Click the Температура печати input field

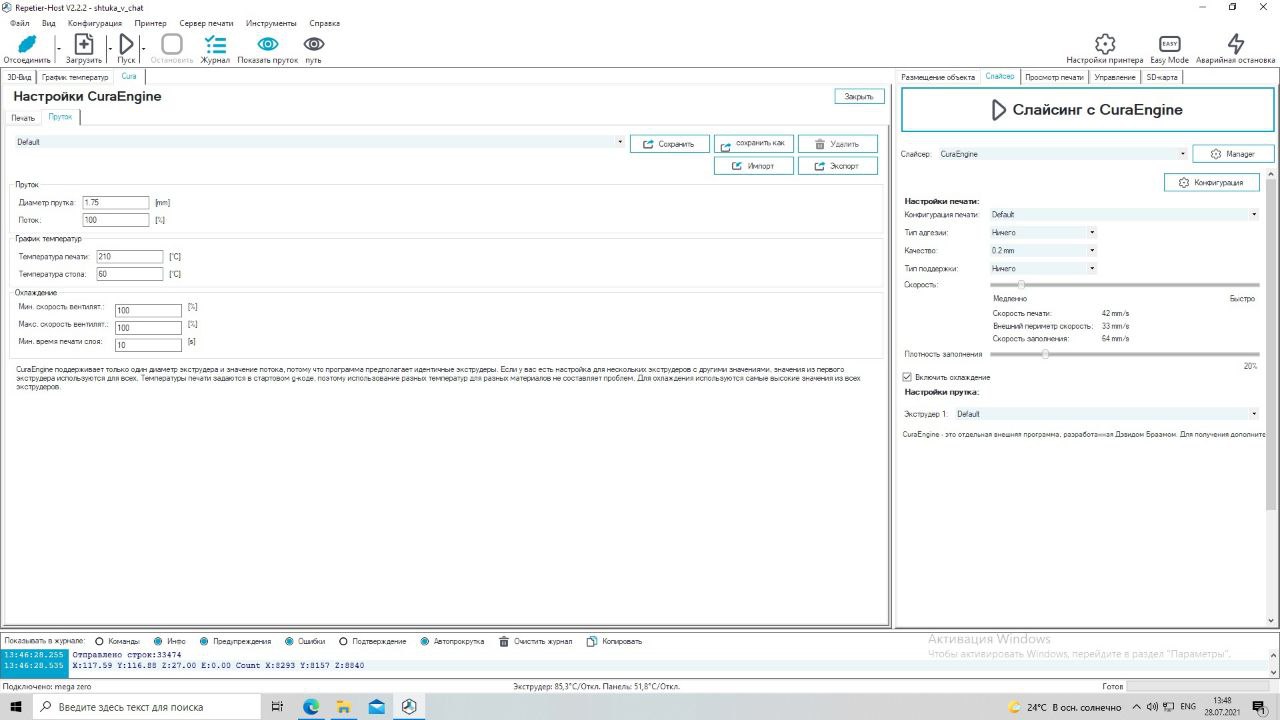pyautogui.click(x=129, y=257)
